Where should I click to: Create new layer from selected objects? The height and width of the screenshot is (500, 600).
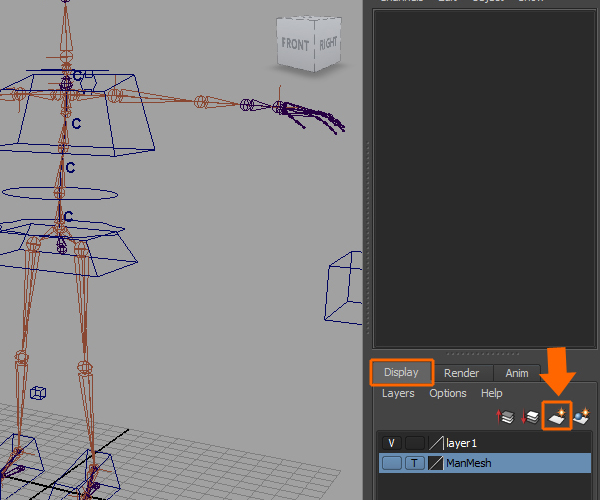tap(582, 416)
